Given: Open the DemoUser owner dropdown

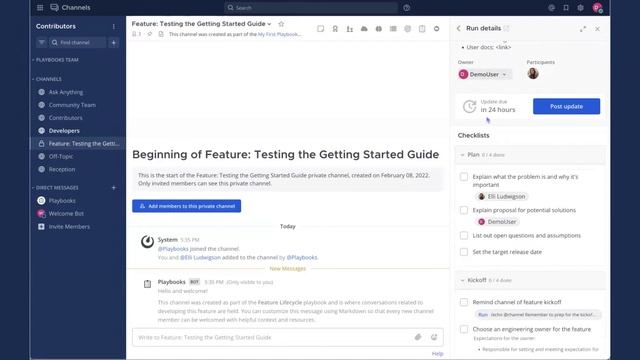Looking at the screenshot, I should (484, 74).
